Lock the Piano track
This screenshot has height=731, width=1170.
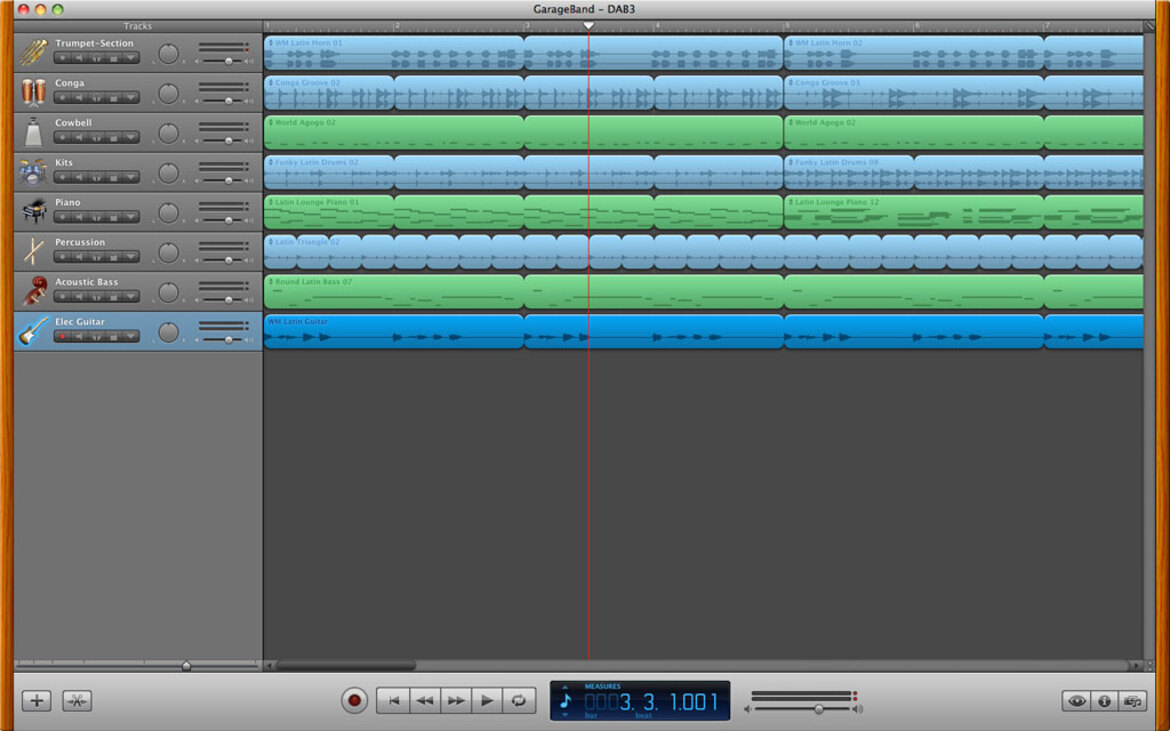coord(113,217)
